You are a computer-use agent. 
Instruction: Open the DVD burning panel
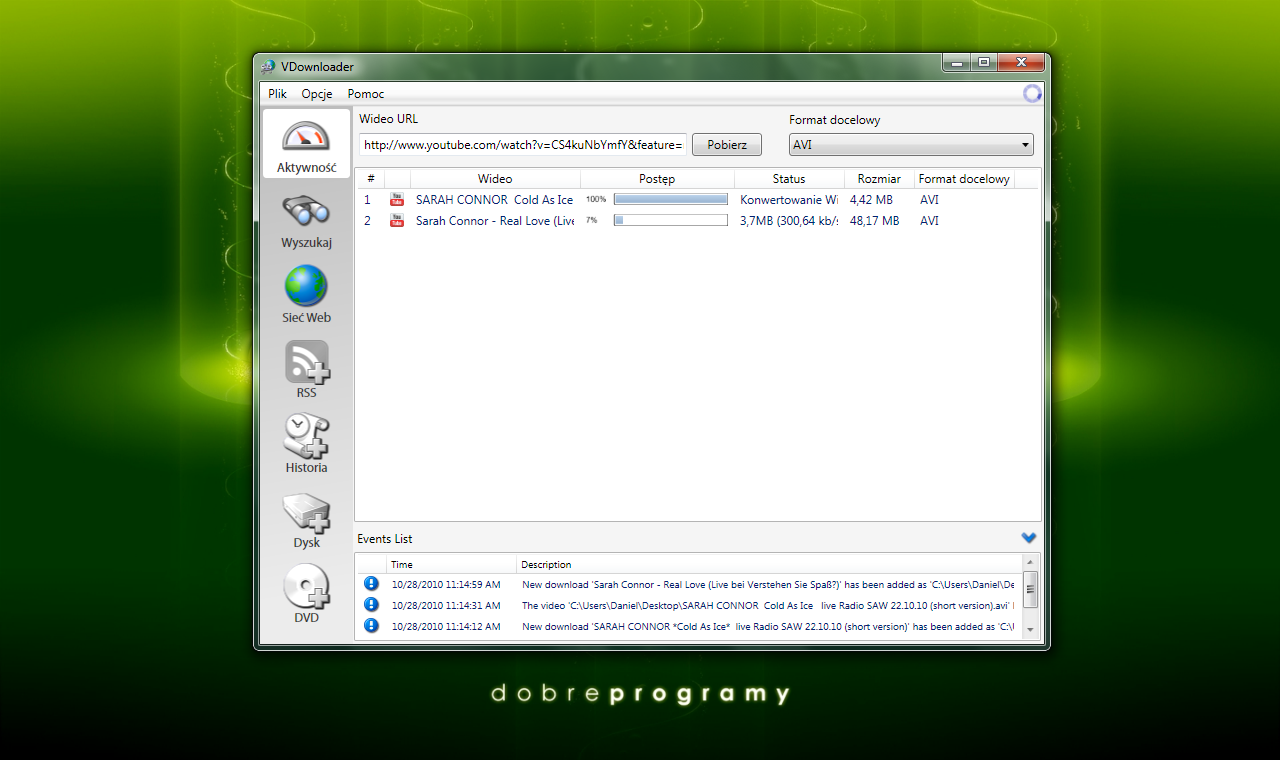306,595
